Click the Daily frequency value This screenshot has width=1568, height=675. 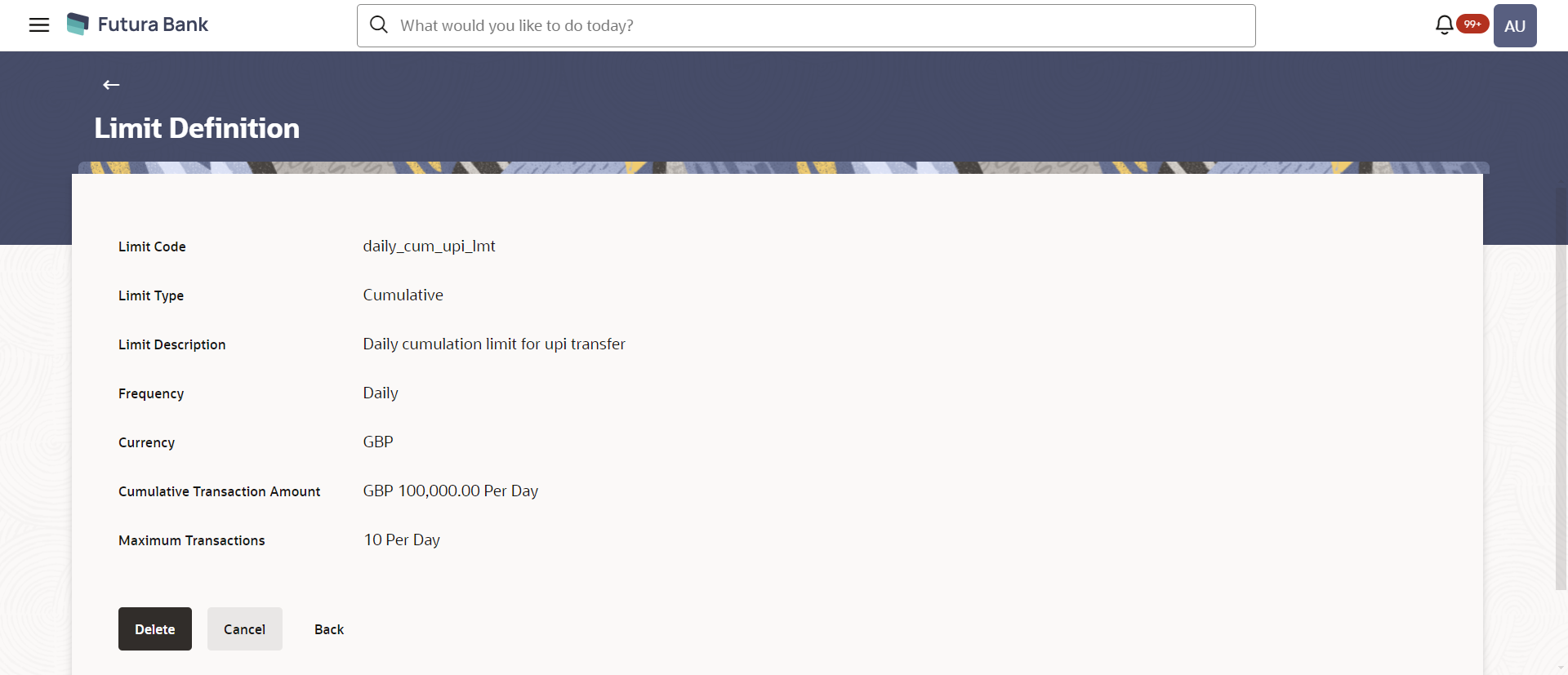pyautogui.click(x=381, y=393)
